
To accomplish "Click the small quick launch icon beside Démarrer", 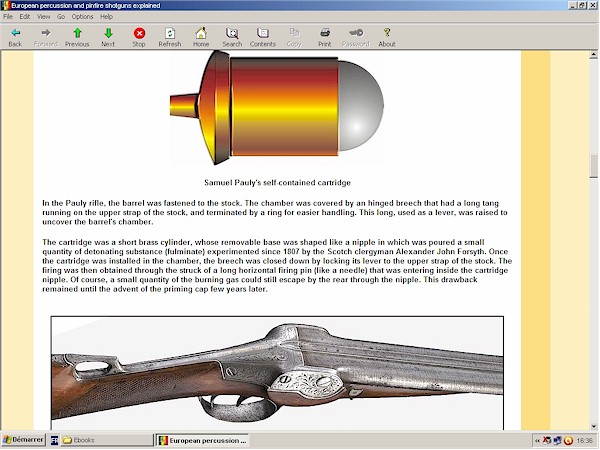I will pyautogui.click(x=54, y=440).
